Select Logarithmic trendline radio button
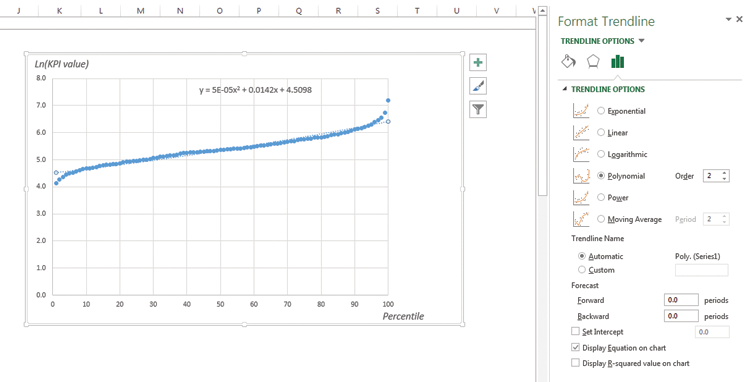 pyautogui.click(x=601, y=154)
